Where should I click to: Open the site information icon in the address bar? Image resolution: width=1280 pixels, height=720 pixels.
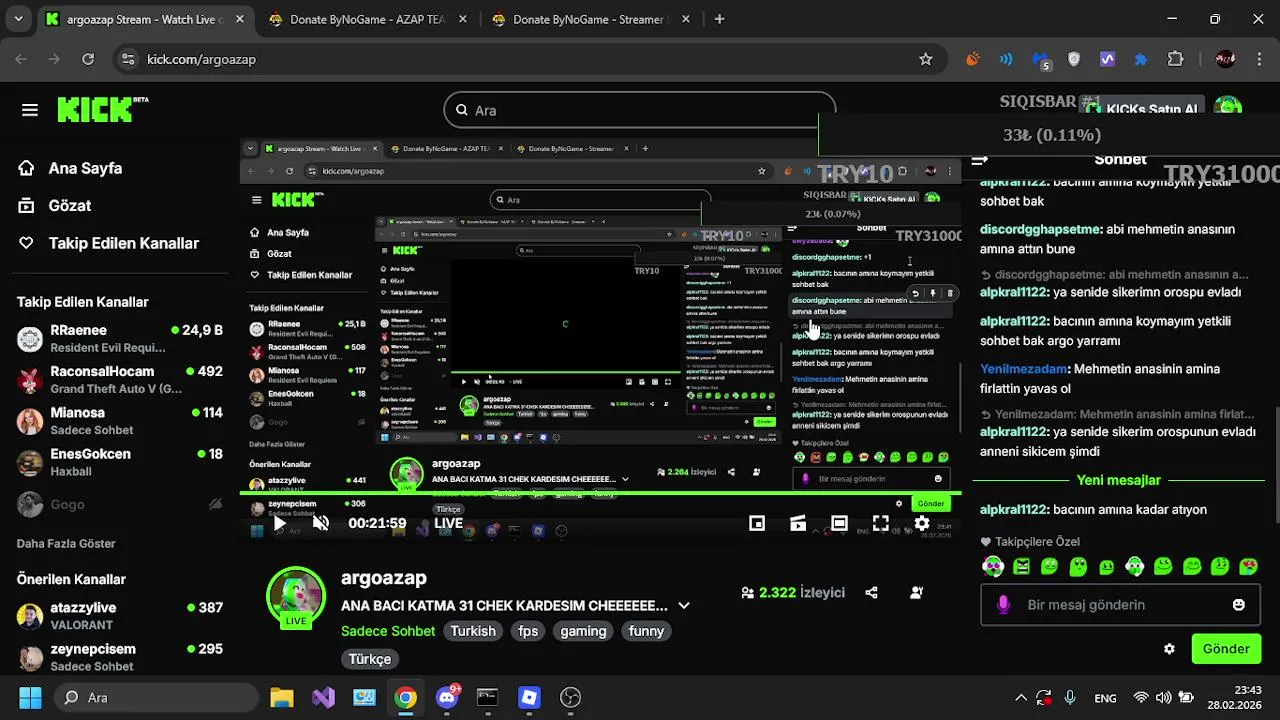pos(128,59)
